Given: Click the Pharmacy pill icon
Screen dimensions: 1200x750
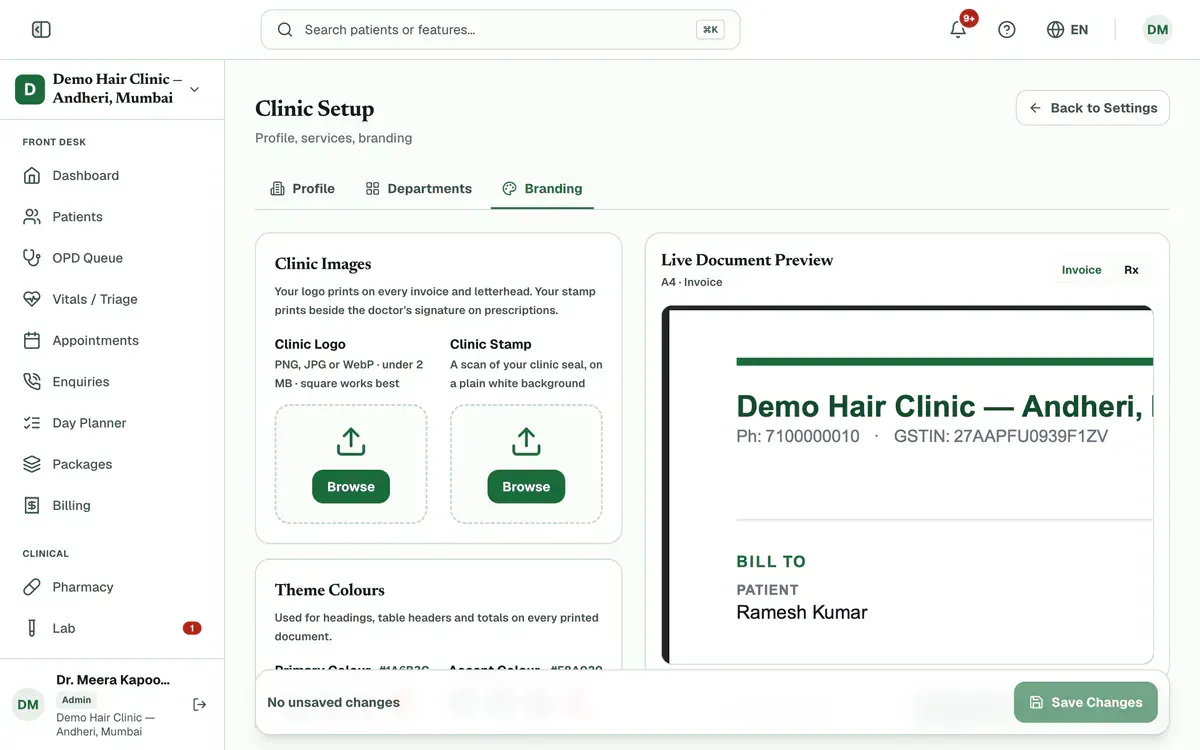Looking at the screenshot, I should pos(32,587).
